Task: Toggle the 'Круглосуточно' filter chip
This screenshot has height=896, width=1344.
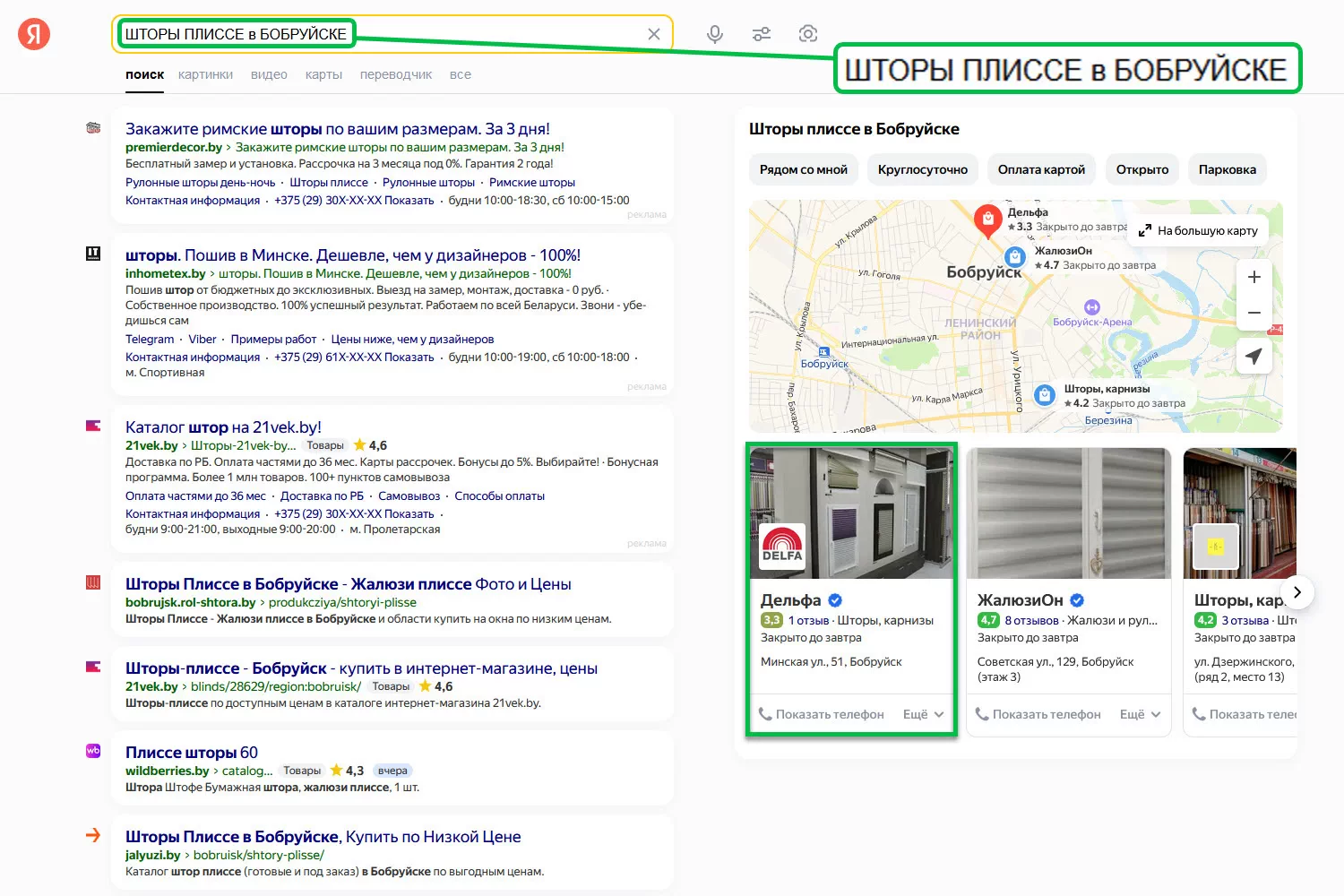Action: (922, 169)
